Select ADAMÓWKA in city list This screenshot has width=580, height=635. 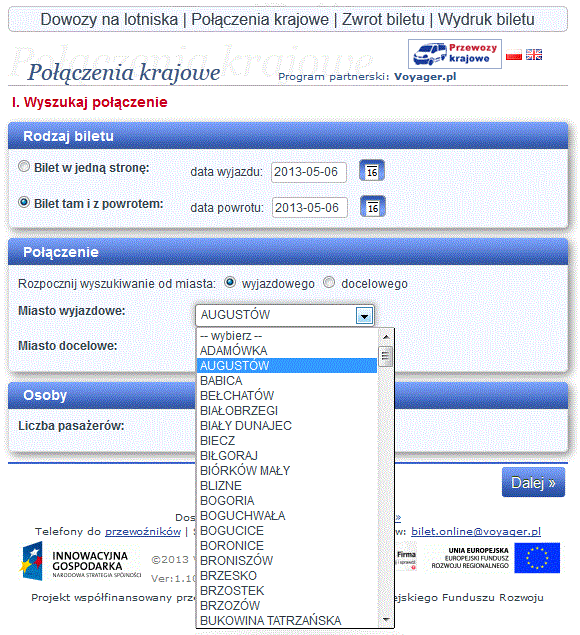point(287,351)
